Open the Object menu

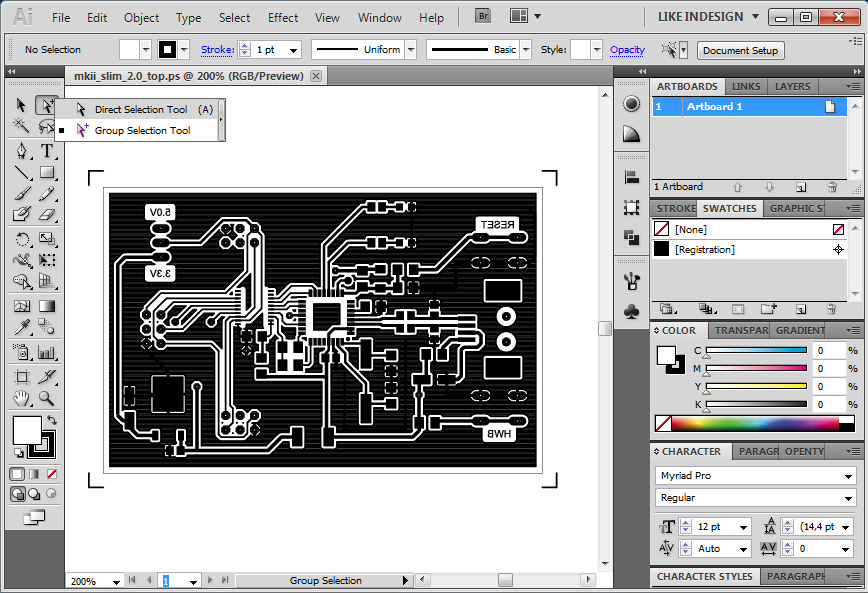click(x=141, y=18)
